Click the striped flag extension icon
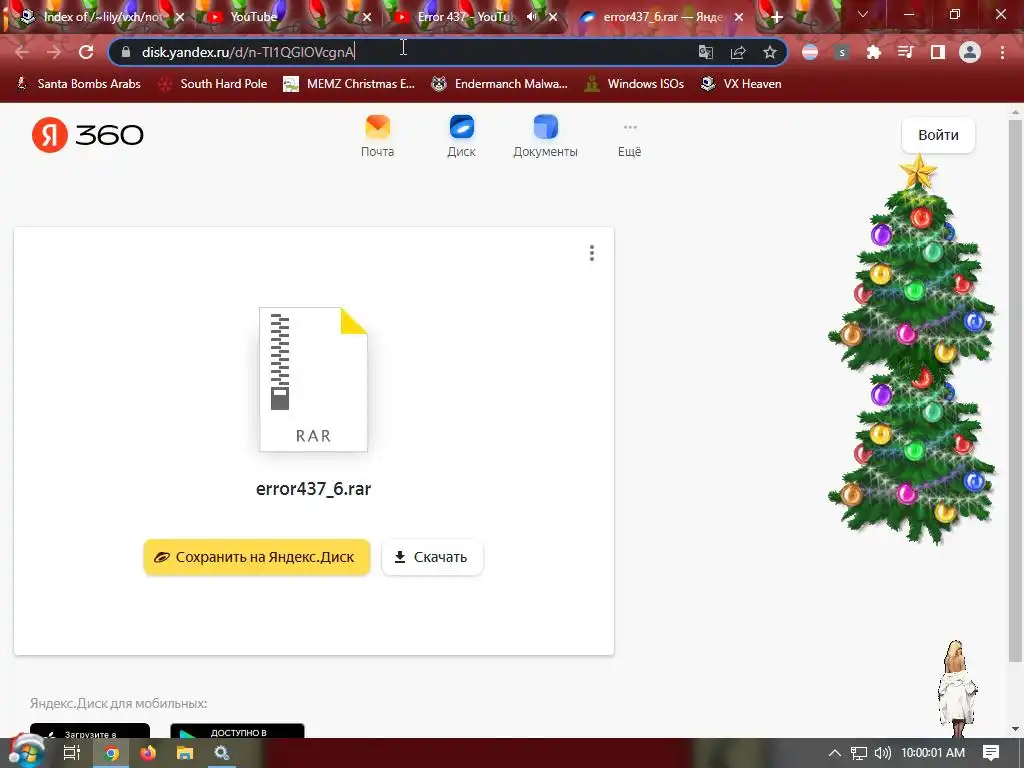1024x768 pixels. [x=810, y=52]
